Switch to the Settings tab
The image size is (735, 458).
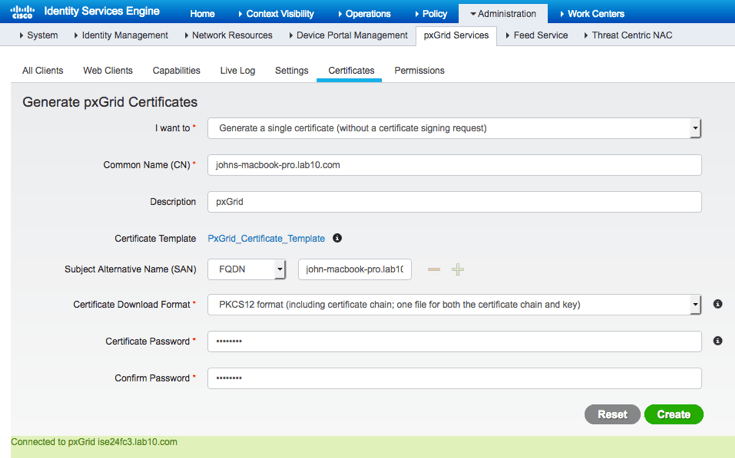(292, 70)
